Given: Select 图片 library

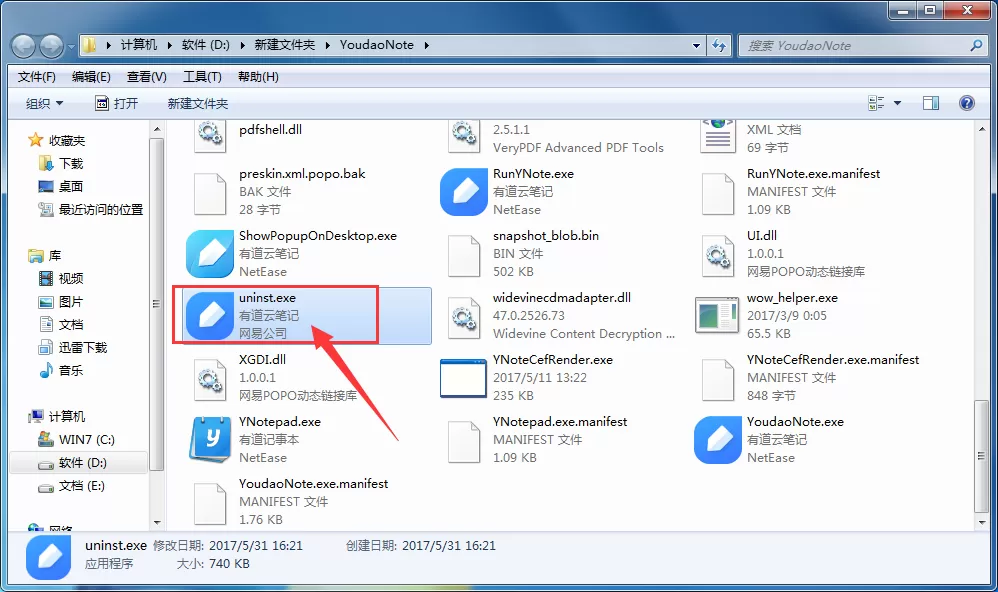Looking at the screenshot, I should pyautogui.click(x=62, y=302).
